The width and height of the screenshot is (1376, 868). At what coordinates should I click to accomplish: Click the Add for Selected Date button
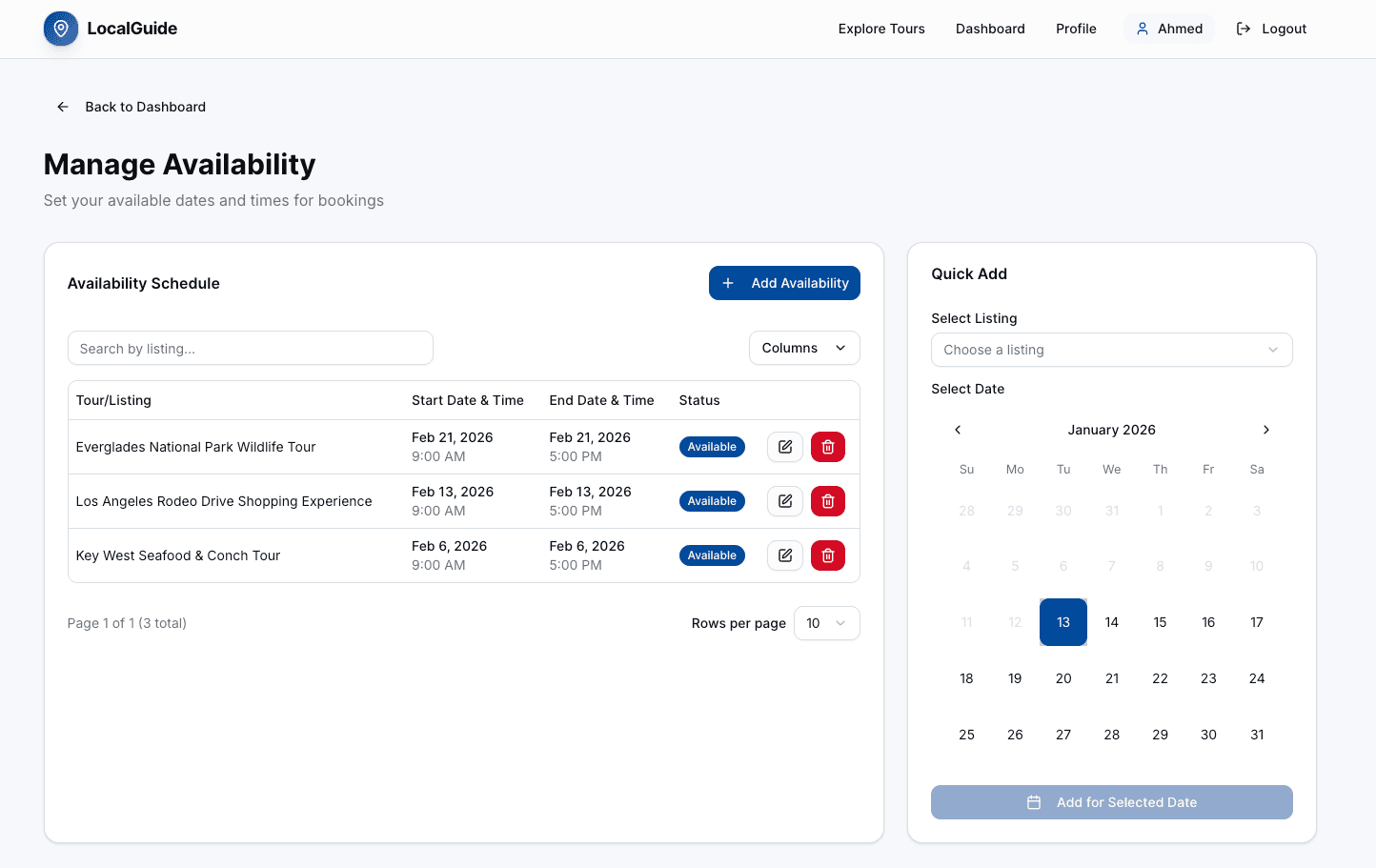(x=1111, y=802)
